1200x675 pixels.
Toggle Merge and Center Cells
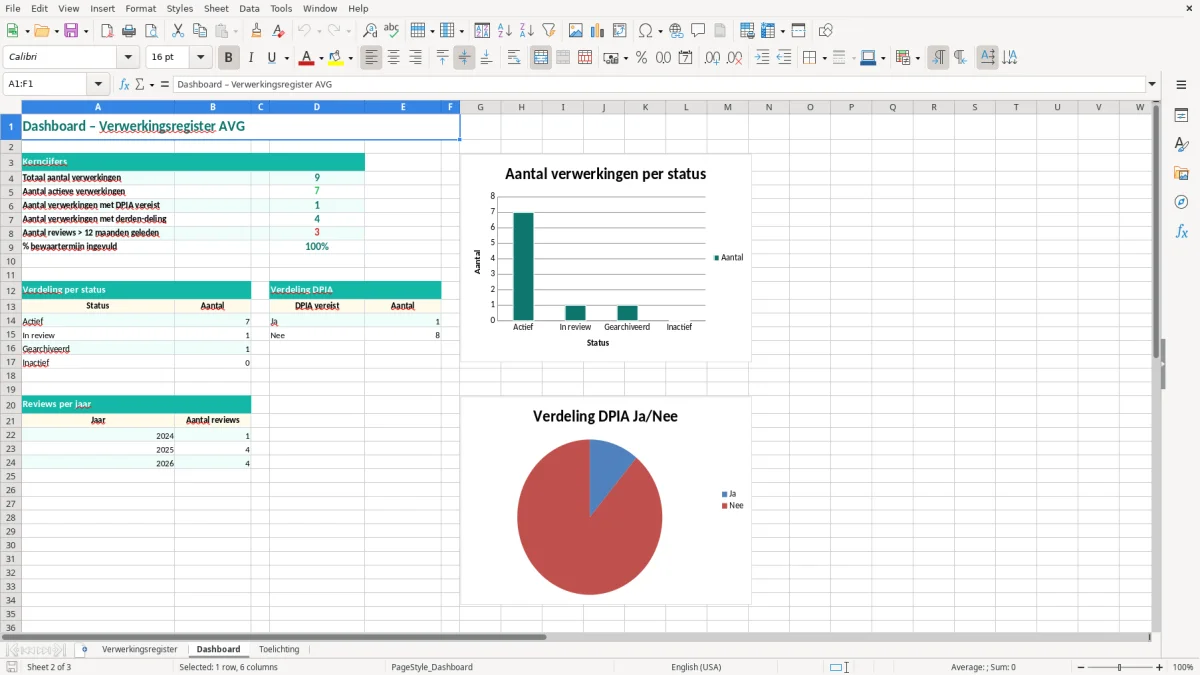pos(541,58)
